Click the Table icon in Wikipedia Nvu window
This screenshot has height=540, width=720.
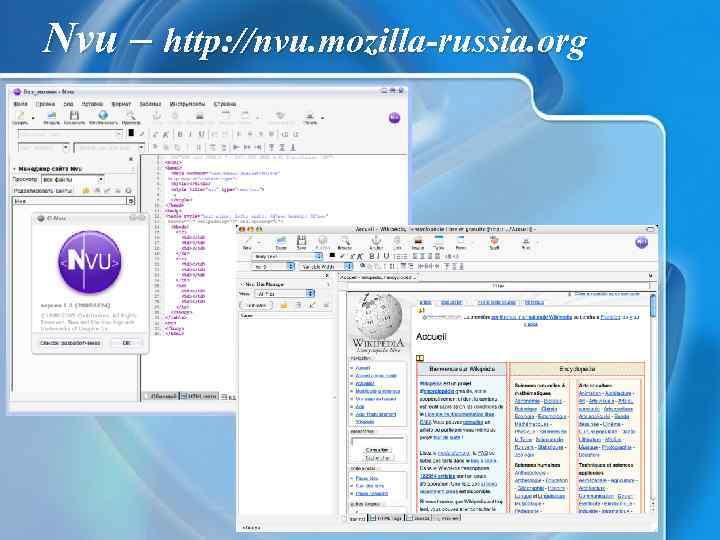click(439, 243)
